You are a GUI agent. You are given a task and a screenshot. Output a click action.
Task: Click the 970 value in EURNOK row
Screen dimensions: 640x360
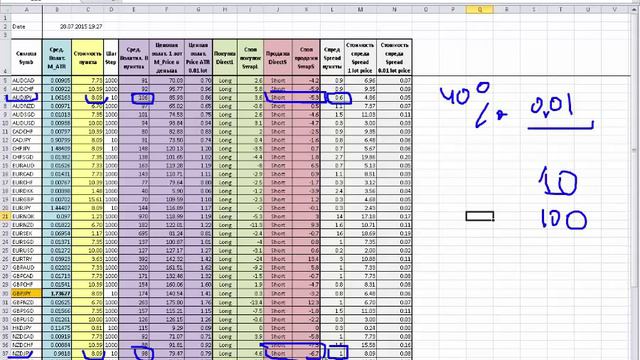(x=134, y=216)
